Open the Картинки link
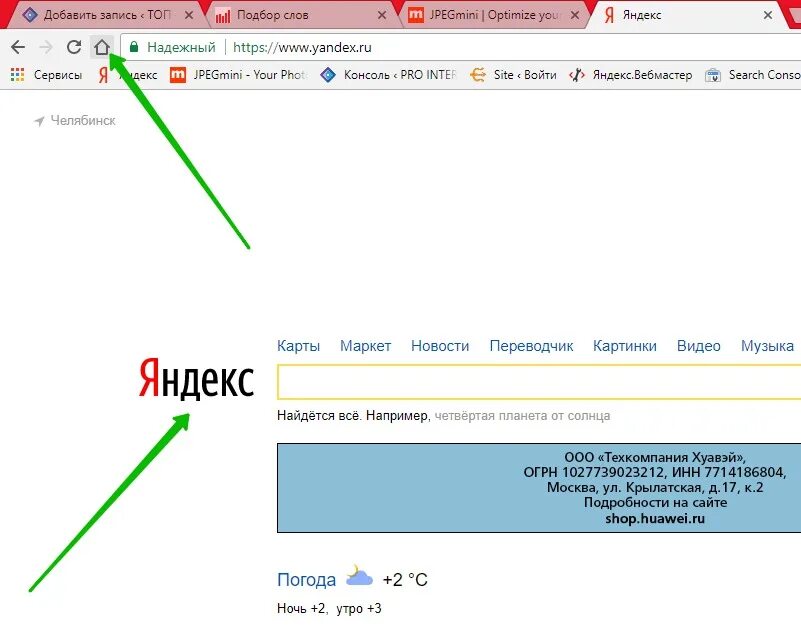Image resolution: width=801 pixels, height=639 pixels. (625, 346)
